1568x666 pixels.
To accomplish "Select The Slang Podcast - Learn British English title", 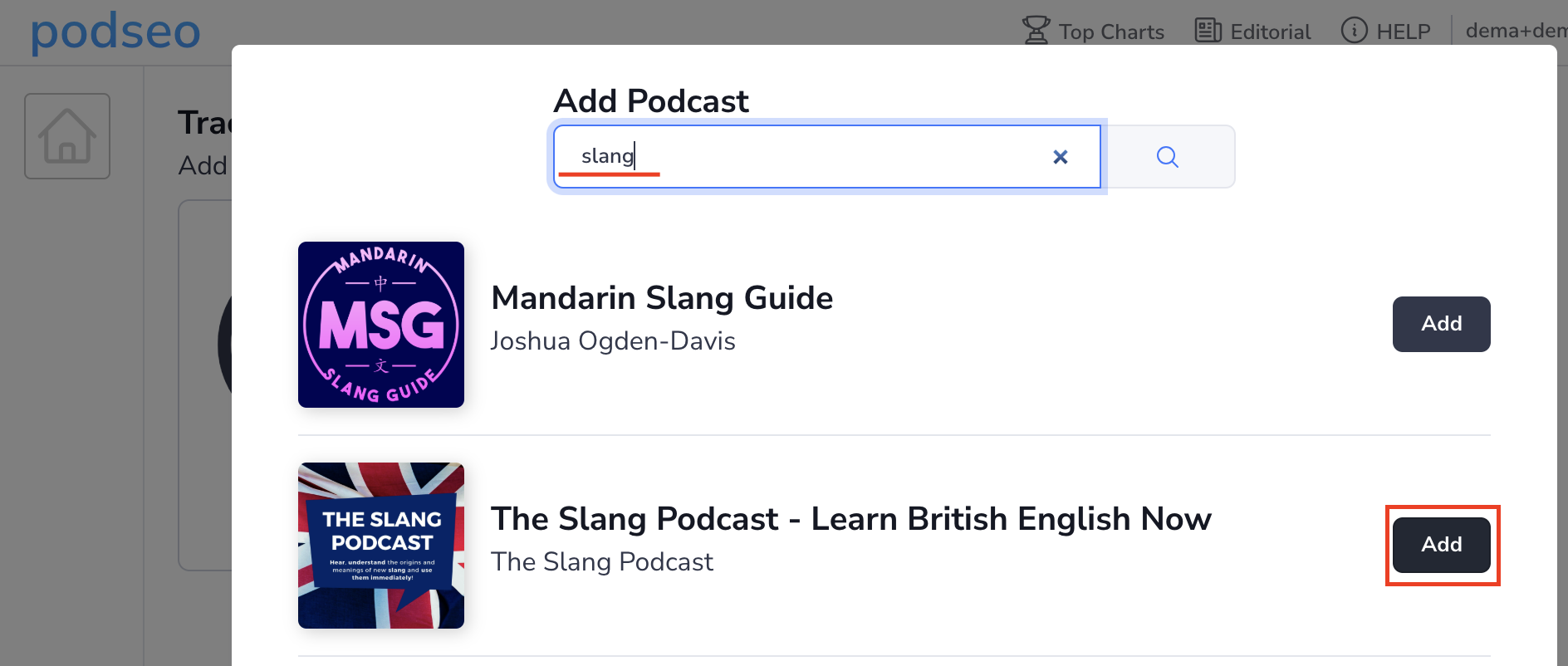I will click(x=850, y=519).
